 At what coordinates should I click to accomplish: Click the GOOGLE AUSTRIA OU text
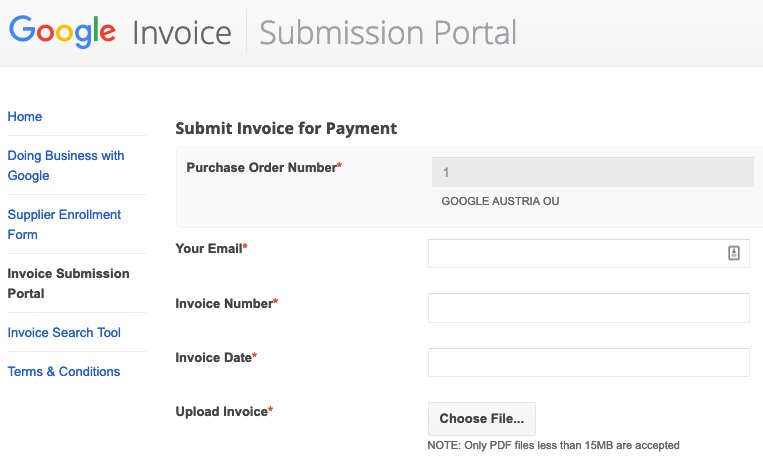click(500, 201)
